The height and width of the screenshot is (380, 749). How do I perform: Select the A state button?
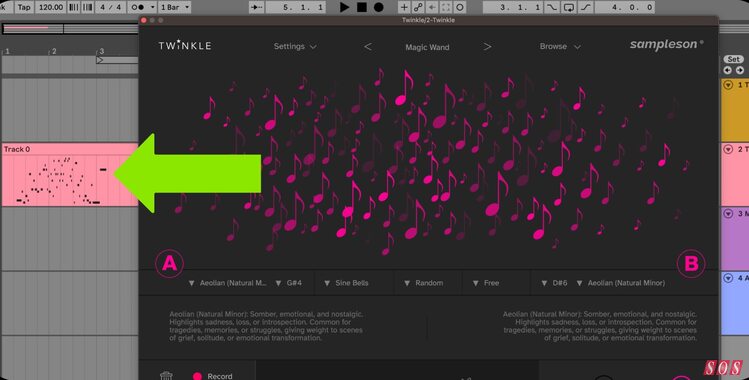(x=170, y=263)
